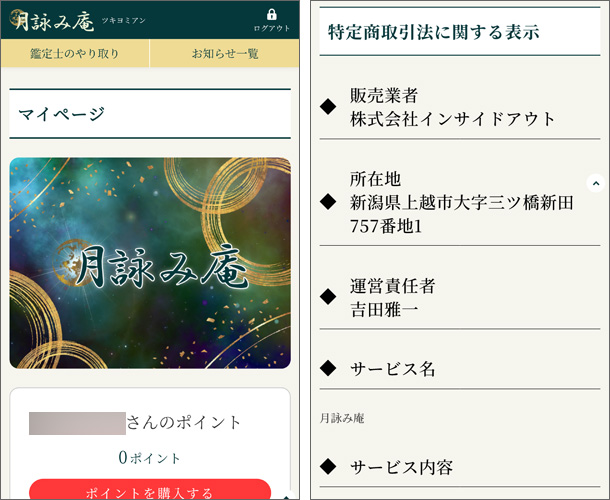Click the diamond bullet beside 販売業者

(327, 107)
